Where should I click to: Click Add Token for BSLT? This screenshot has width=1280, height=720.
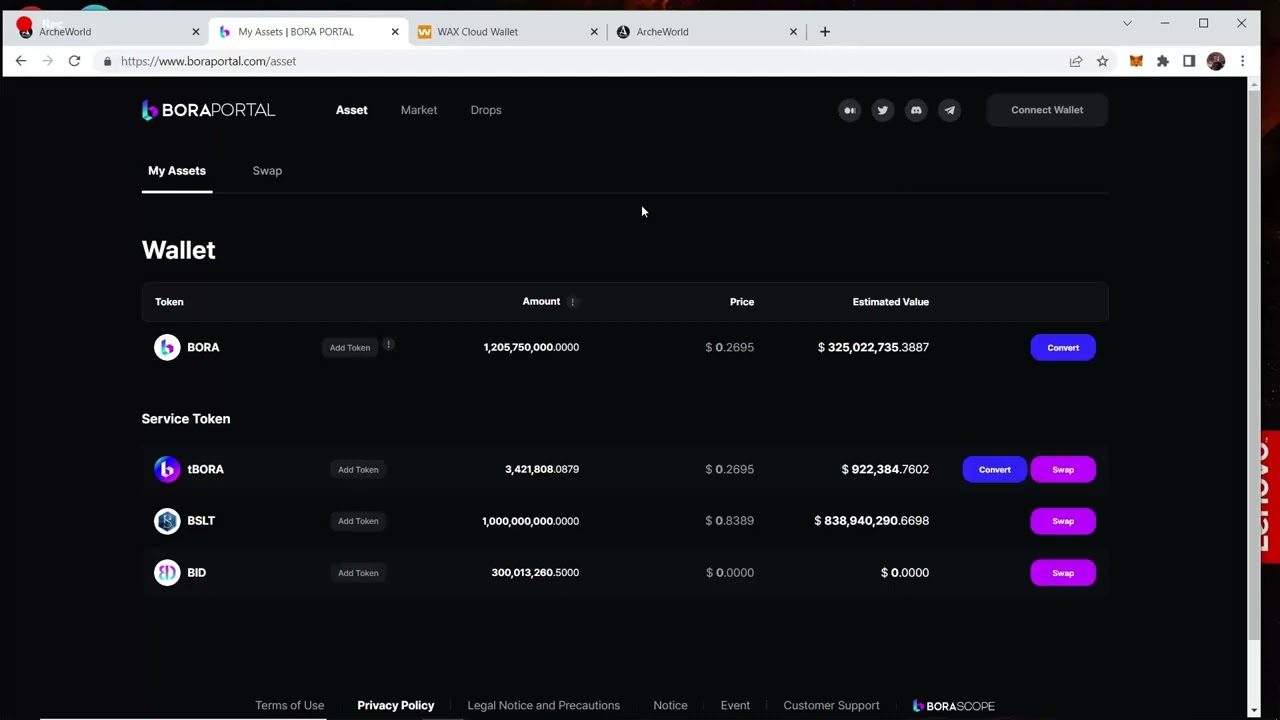click(x=358, y=521)
